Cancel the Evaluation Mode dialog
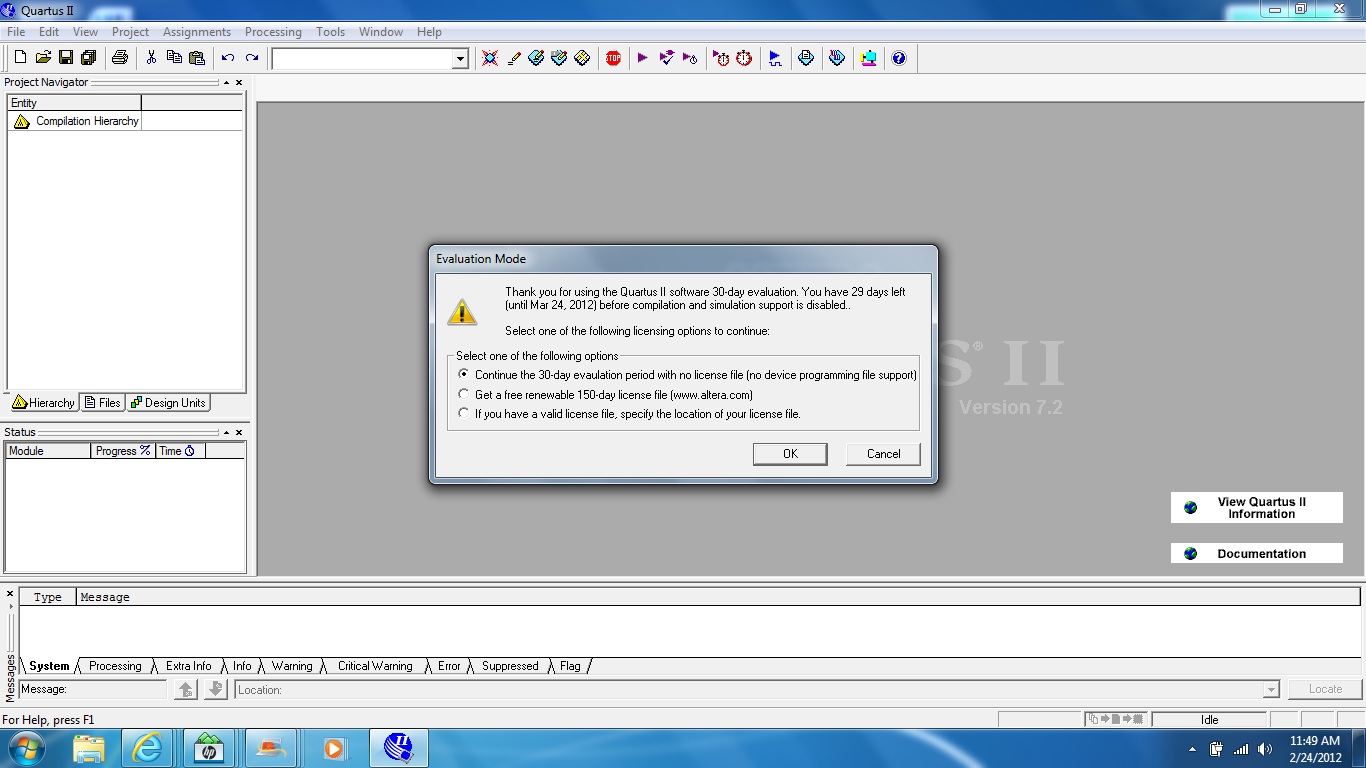 tap(883, 454)
